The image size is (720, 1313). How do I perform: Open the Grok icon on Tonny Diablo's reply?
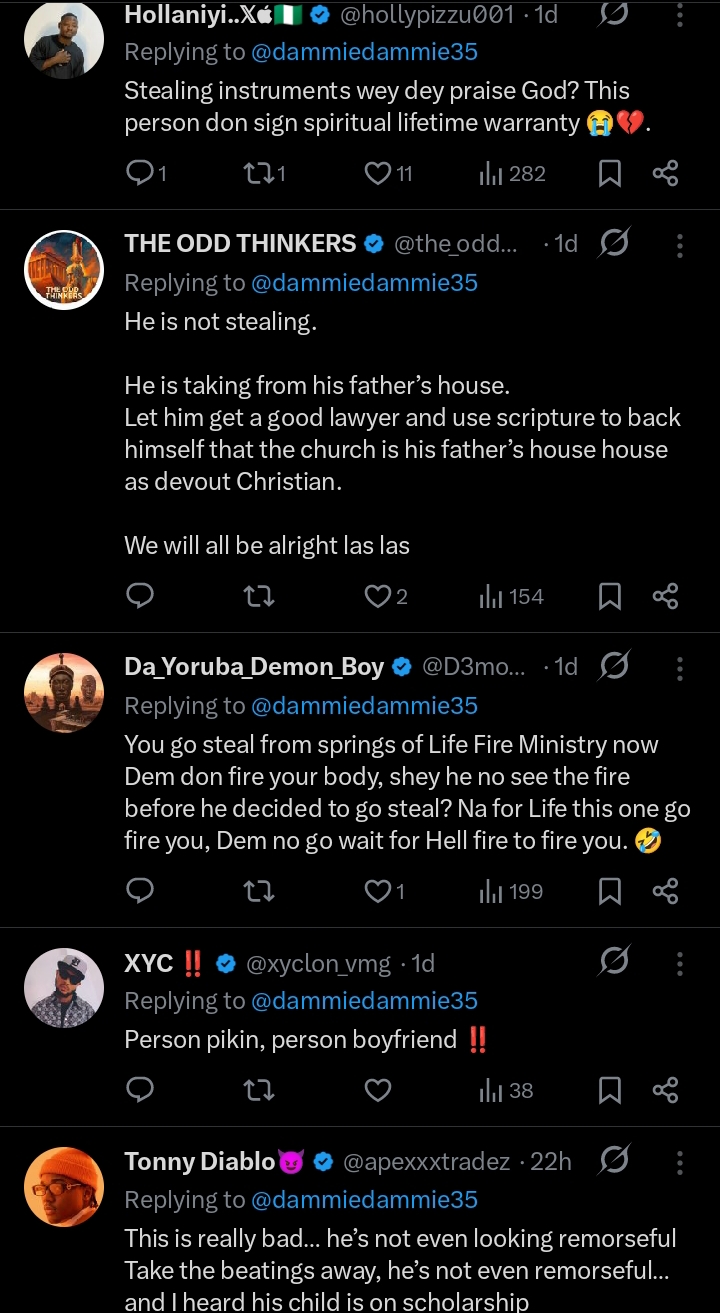[614, 1161]
